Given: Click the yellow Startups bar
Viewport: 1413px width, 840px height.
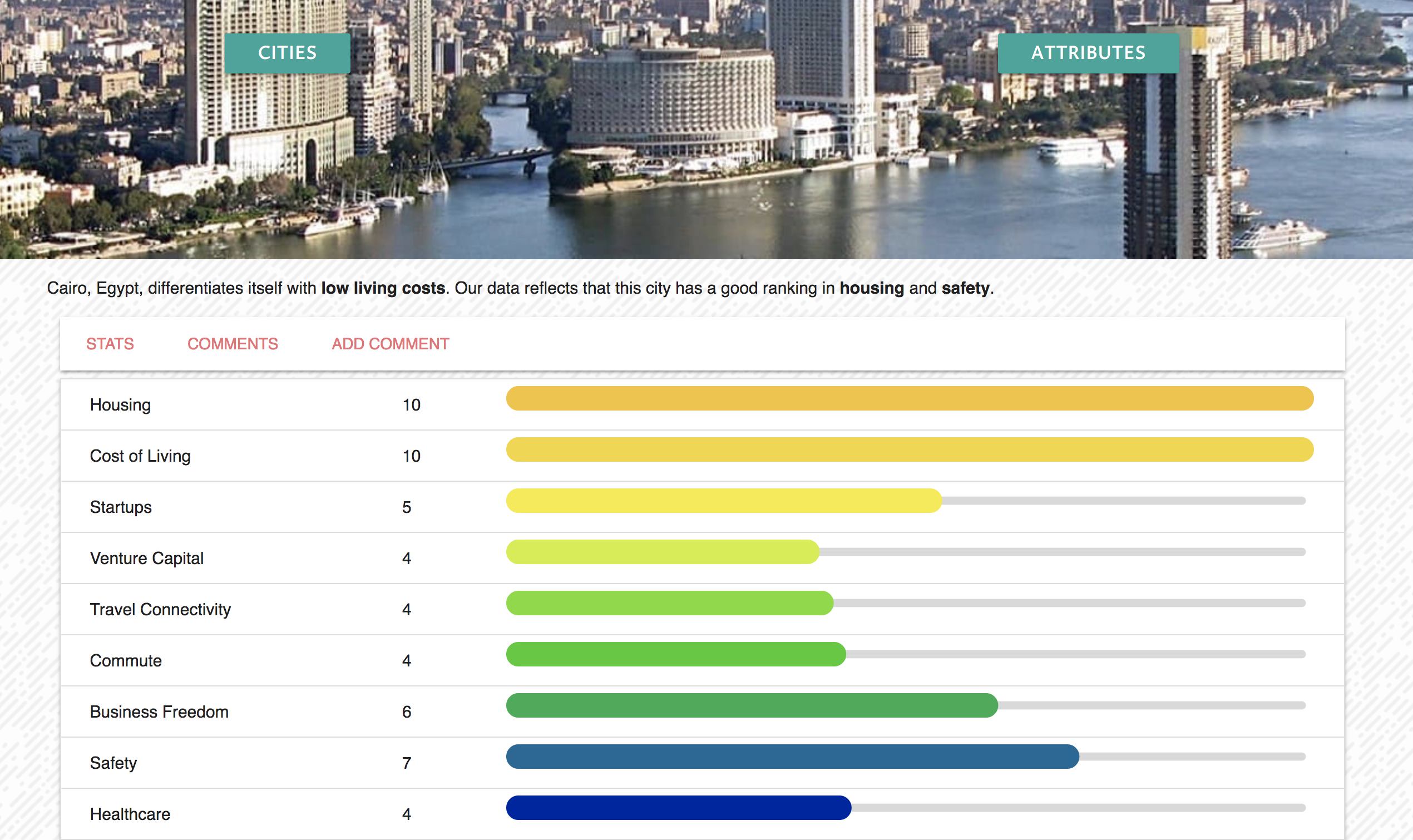Looking at the screenshot, I should tap(723, 501).
